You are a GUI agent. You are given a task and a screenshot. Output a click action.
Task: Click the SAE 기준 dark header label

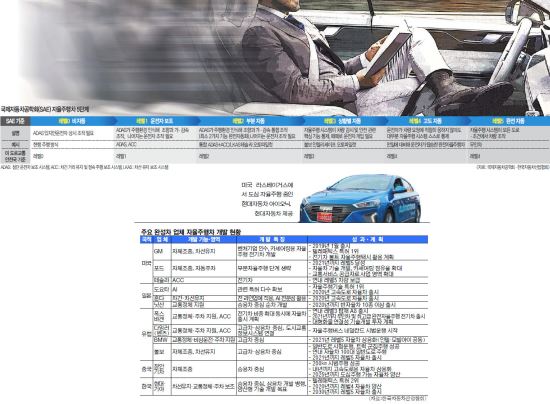click(x=15, y=121)
